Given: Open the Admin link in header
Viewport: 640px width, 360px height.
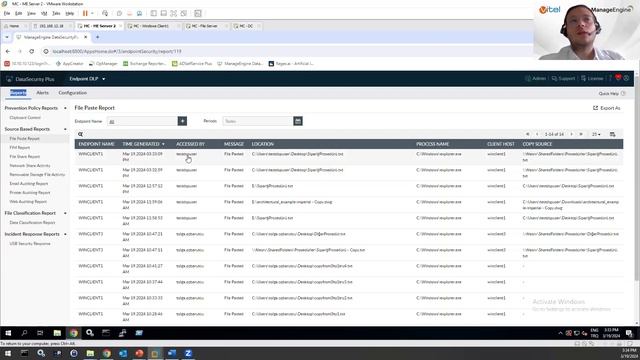Looking at the screenshot, I should tap(536, 78).
